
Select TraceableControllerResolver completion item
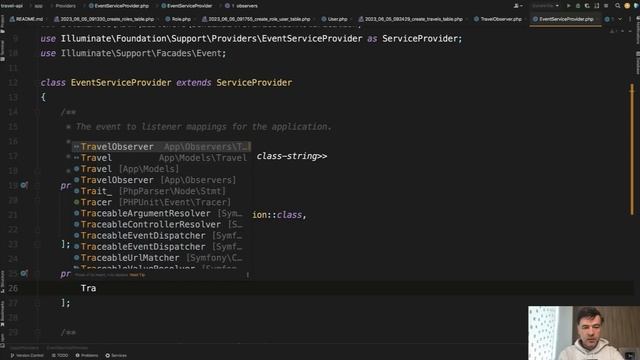161,224
